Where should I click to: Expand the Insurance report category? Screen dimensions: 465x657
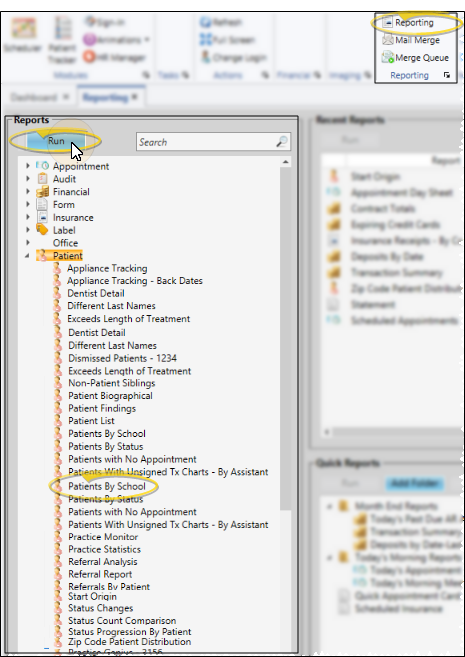28,217
